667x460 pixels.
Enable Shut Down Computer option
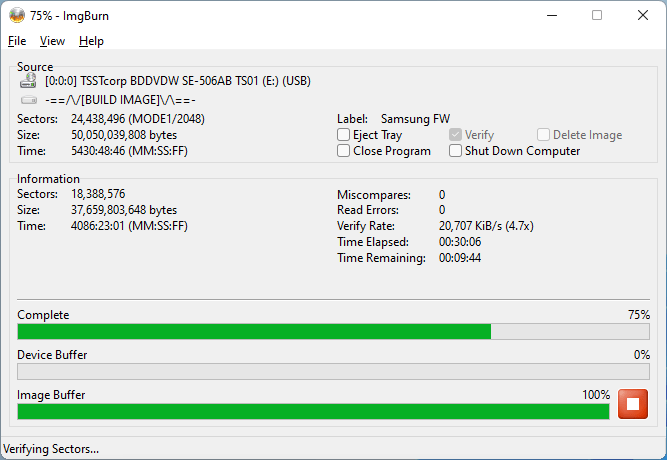(456, 151)
